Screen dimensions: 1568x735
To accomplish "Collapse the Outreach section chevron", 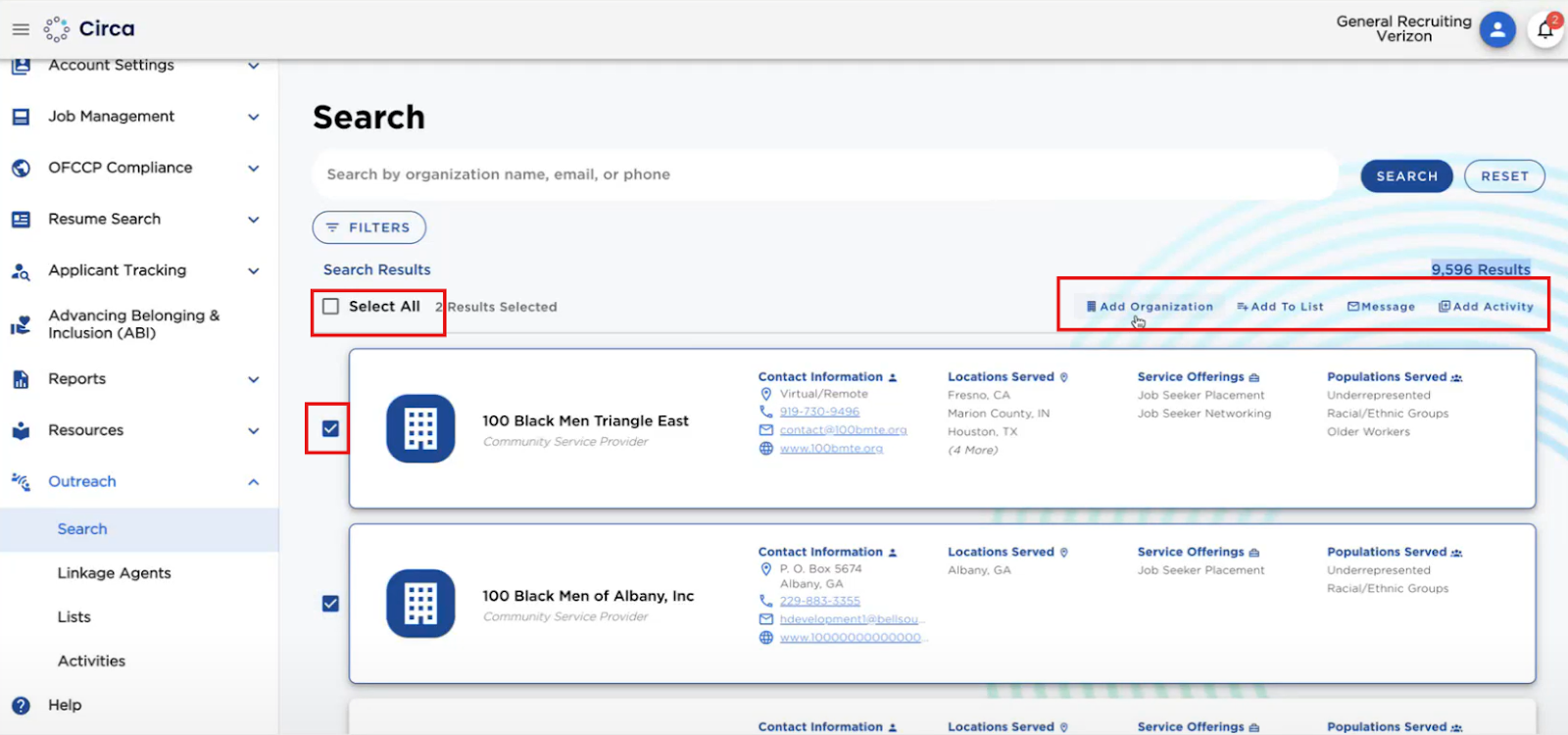I will [x=254, y=481].
